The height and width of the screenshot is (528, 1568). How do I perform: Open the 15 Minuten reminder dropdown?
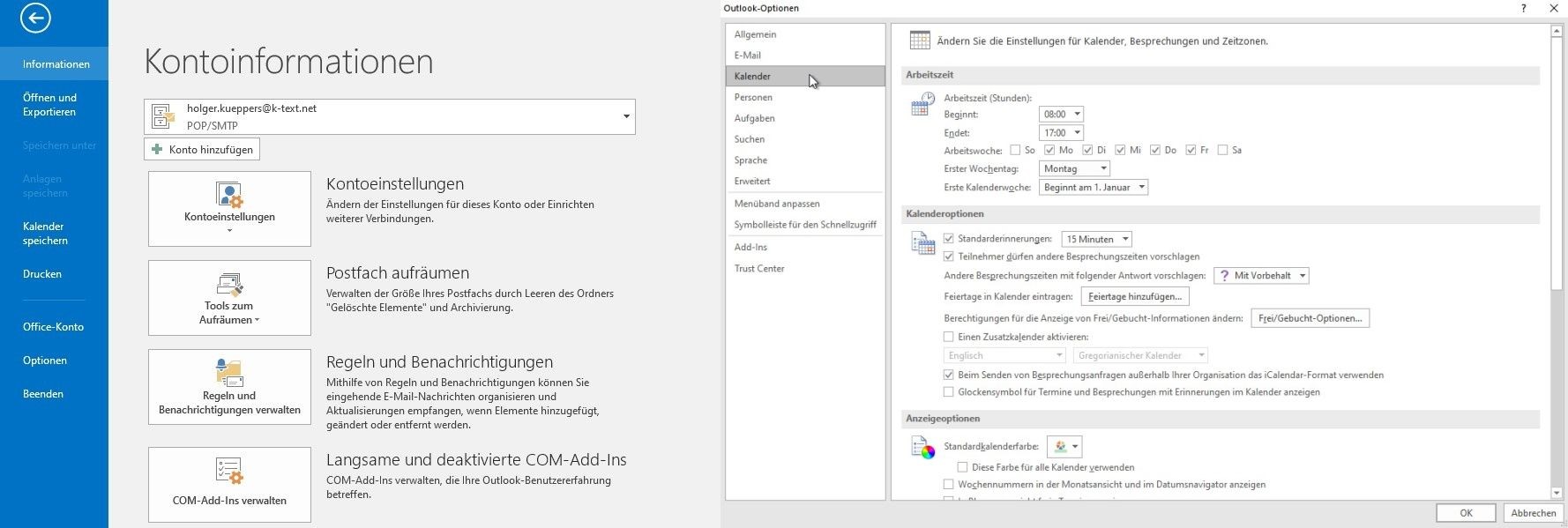[x=1097, y=239]
